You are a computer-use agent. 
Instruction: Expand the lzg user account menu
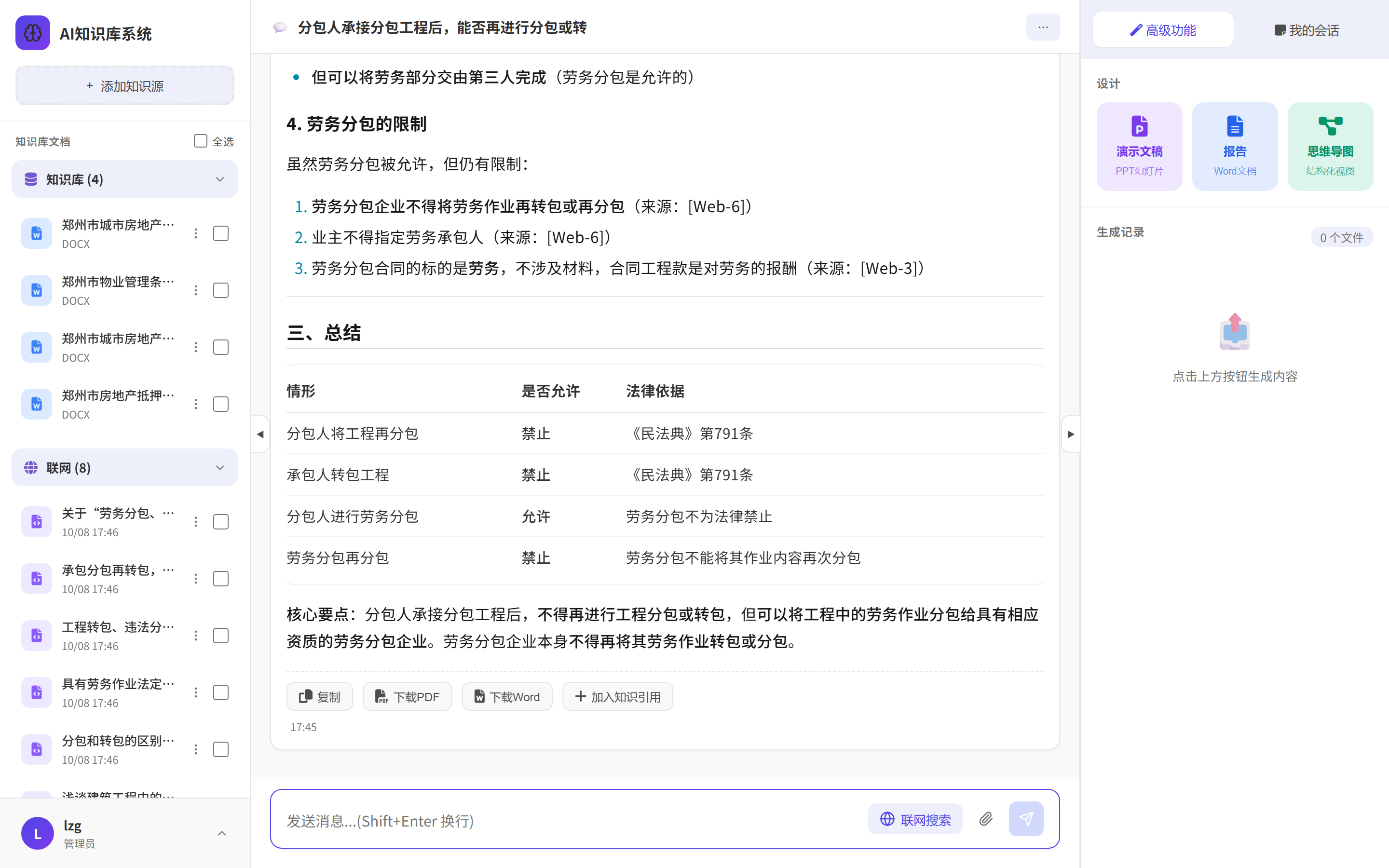pyautogui.click(x=221, y=833)
